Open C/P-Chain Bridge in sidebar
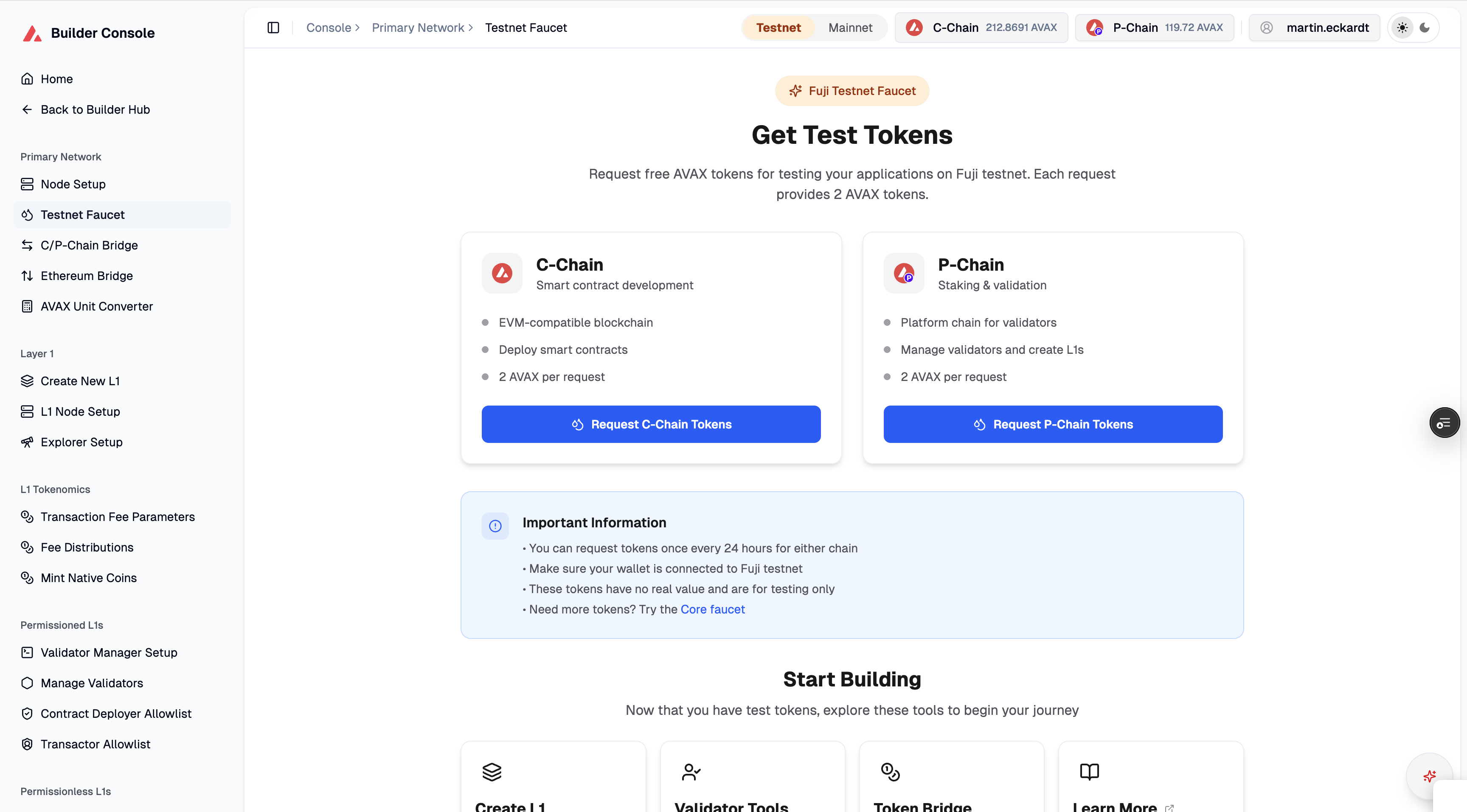This screenshot has width=1467, height=812. pyautogui.click(x=89, y=245)
